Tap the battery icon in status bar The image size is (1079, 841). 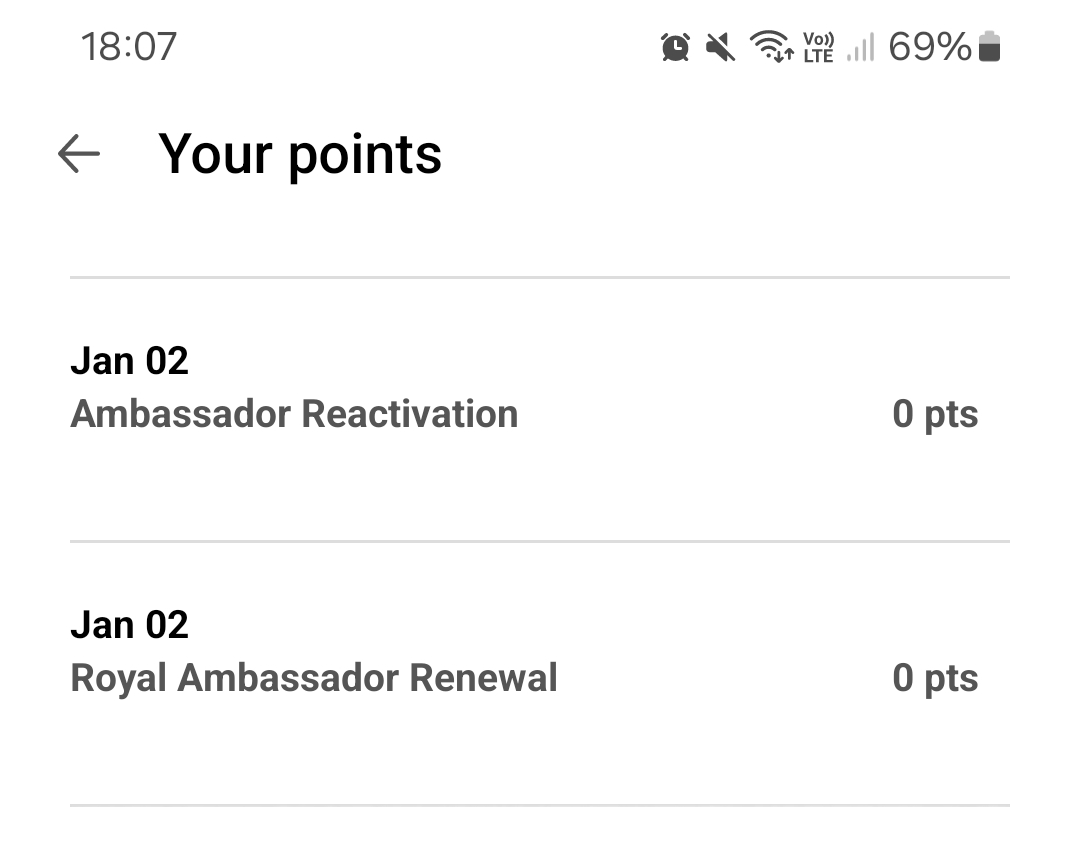point(990,46)
